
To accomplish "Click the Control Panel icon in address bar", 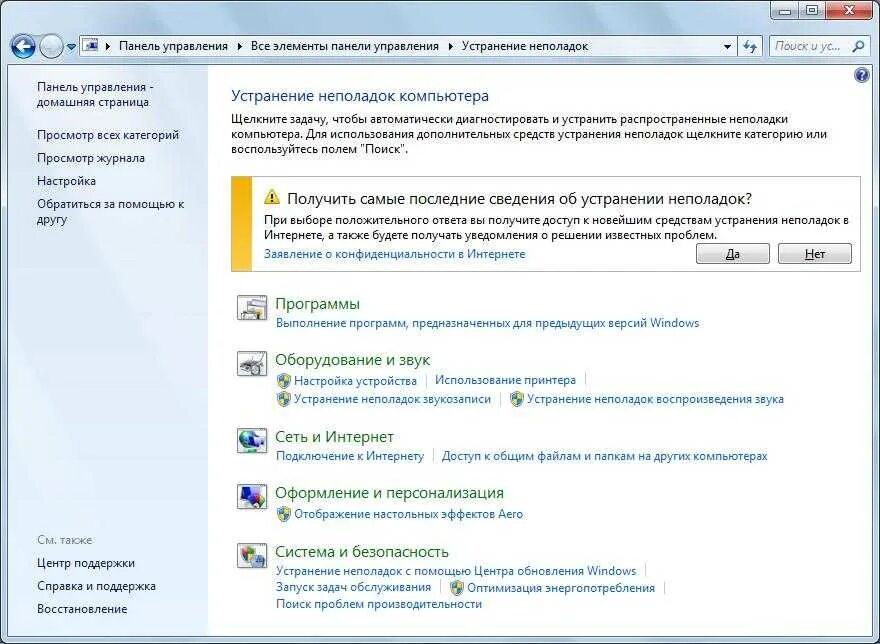I will coord(90,46).
